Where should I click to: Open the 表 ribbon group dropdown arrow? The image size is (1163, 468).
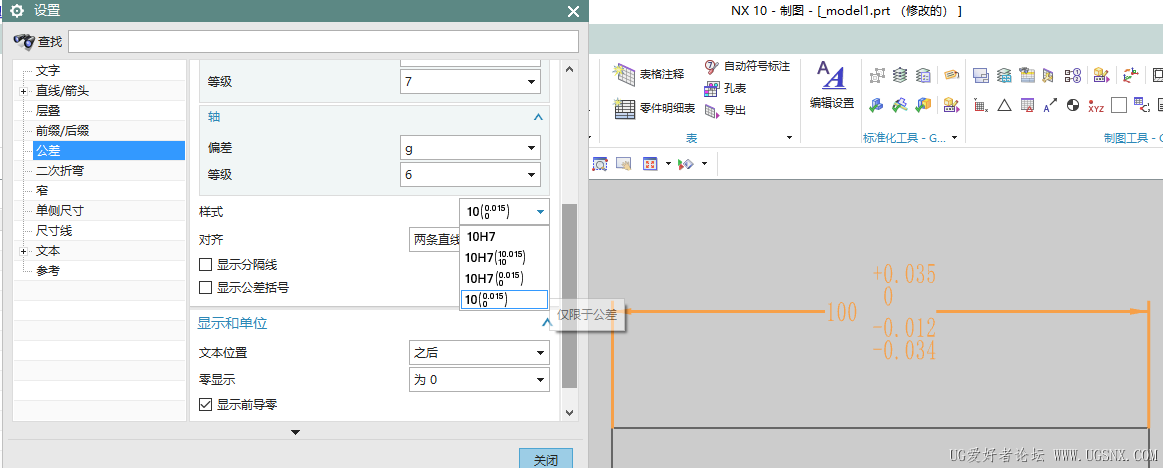[789, 138]
